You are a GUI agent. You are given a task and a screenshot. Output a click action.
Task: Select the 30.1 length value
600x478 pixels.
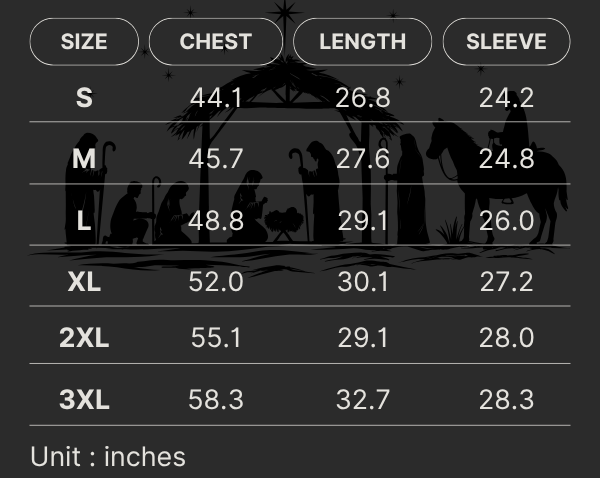pos(362,282)
